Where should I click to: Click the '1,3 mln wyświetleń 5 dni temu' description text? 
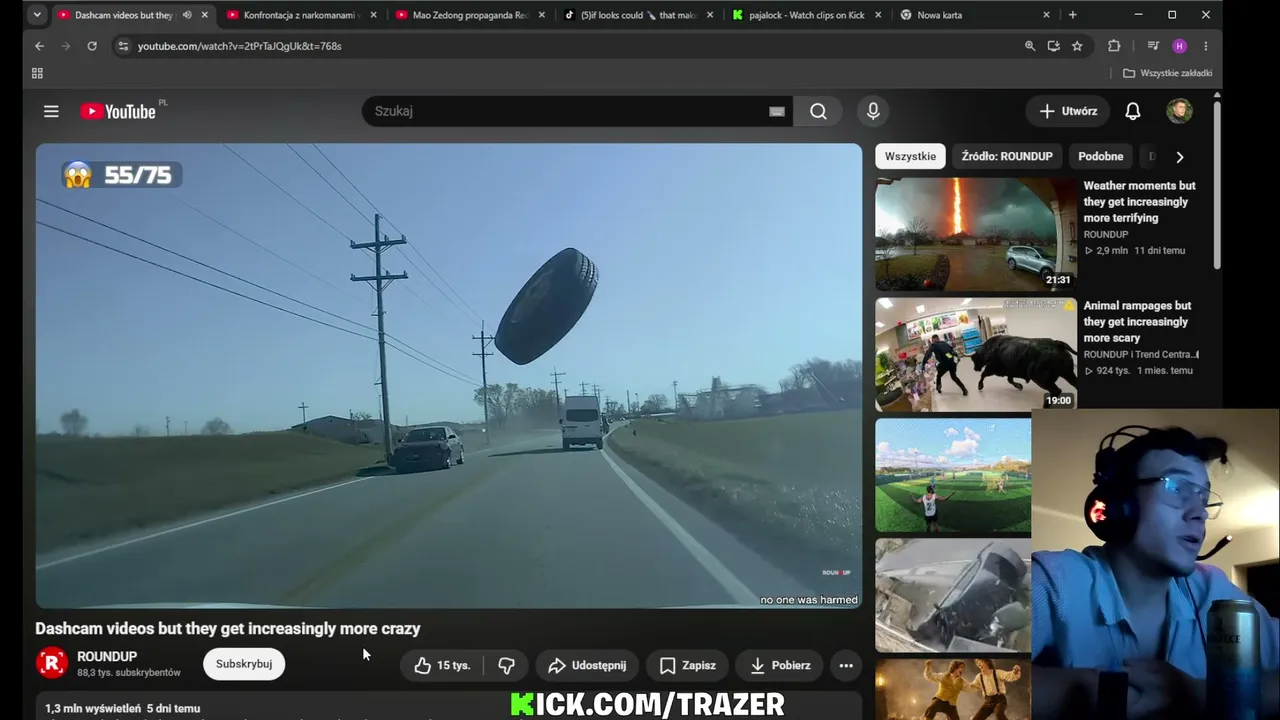pyautogui.click(x=123, y=708)
